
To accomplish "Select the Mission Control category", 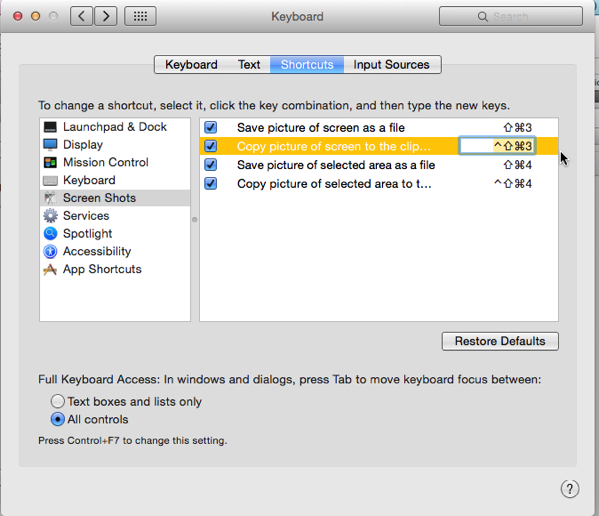I will pyautogui.click(x=115, y=162).
